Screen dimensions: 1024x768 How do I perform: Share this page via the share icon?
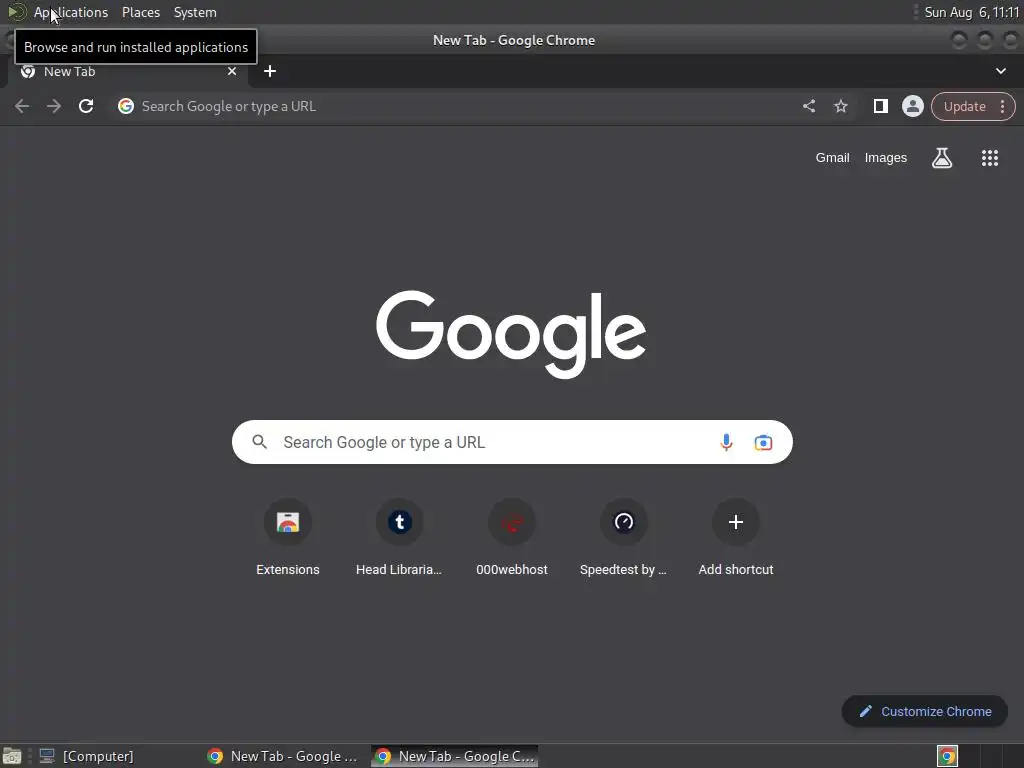coord(809,106)
